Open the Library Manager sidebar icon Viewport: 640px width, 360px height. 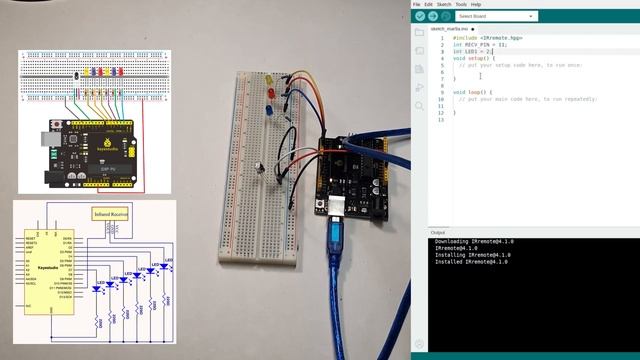pos(419,69)
